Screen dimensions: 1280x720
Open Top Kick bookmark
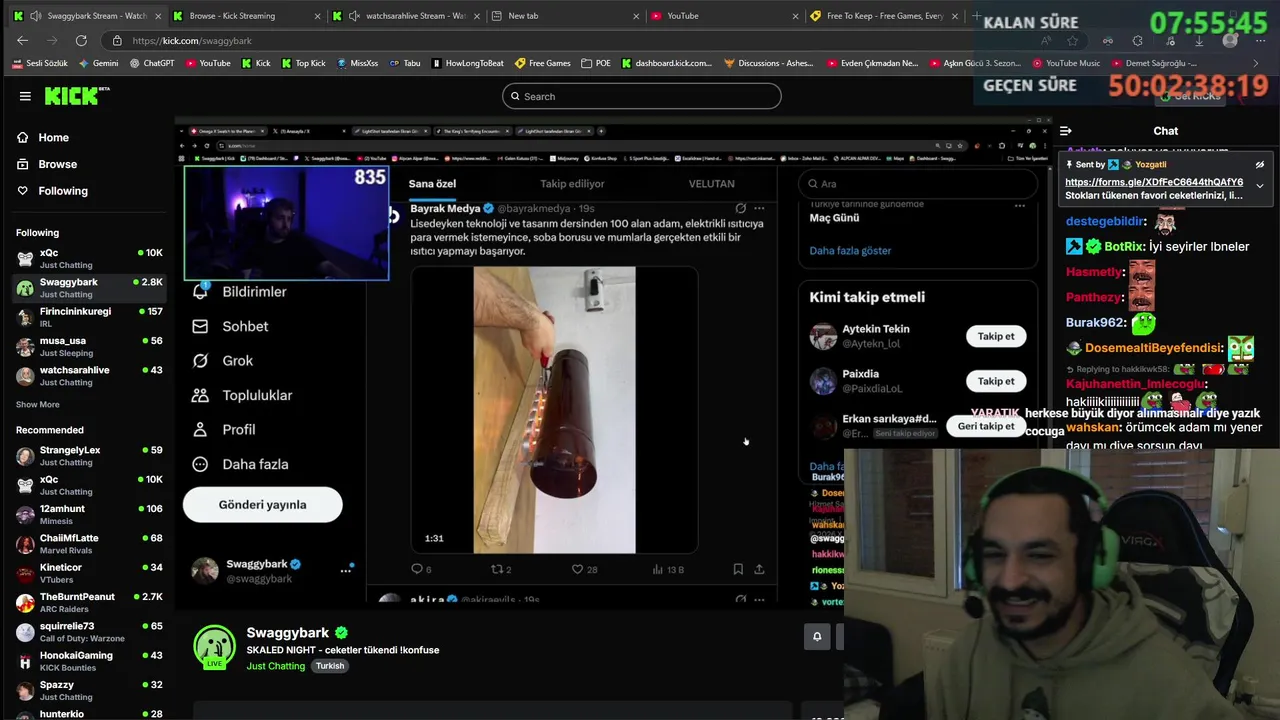tap(303, 63)
